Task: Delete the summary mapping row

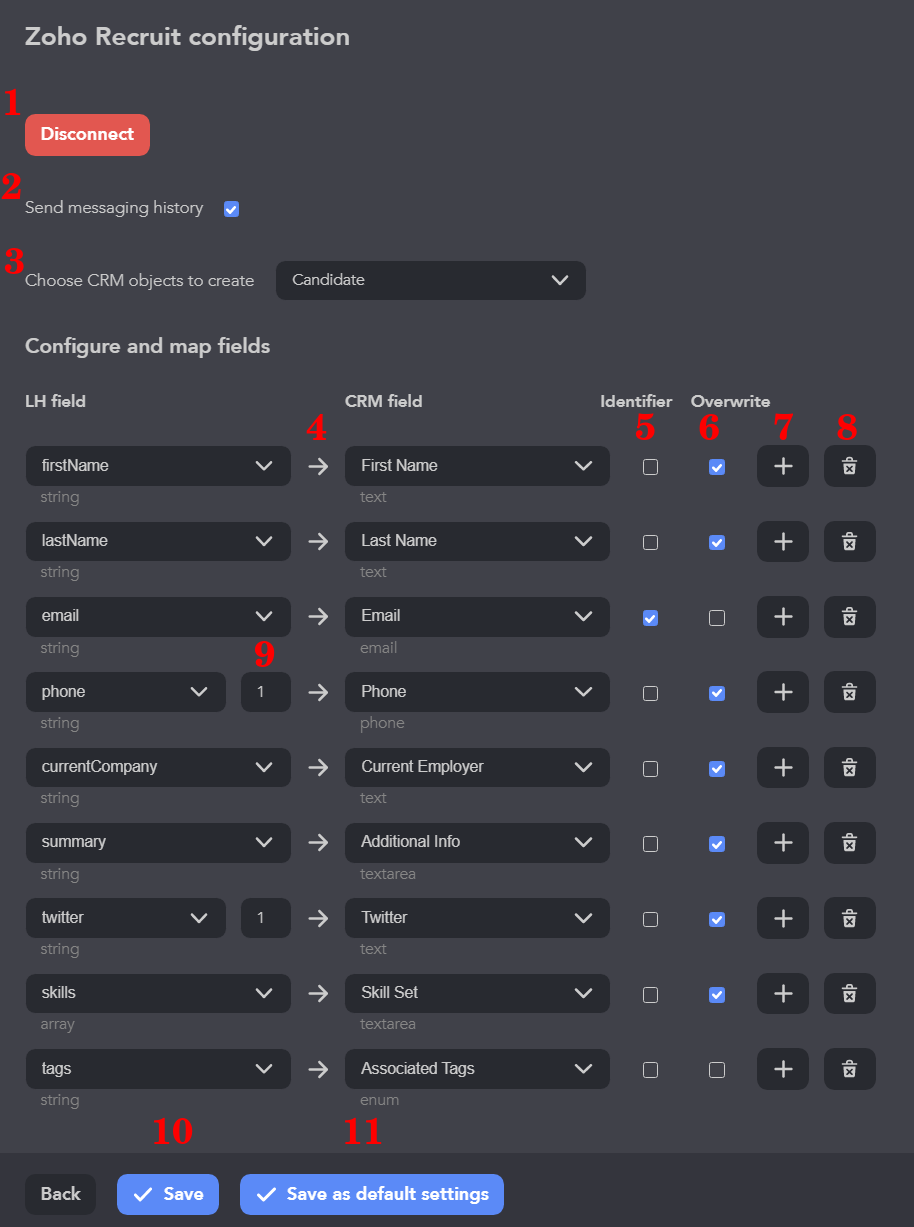Action: tap(850, 843)
